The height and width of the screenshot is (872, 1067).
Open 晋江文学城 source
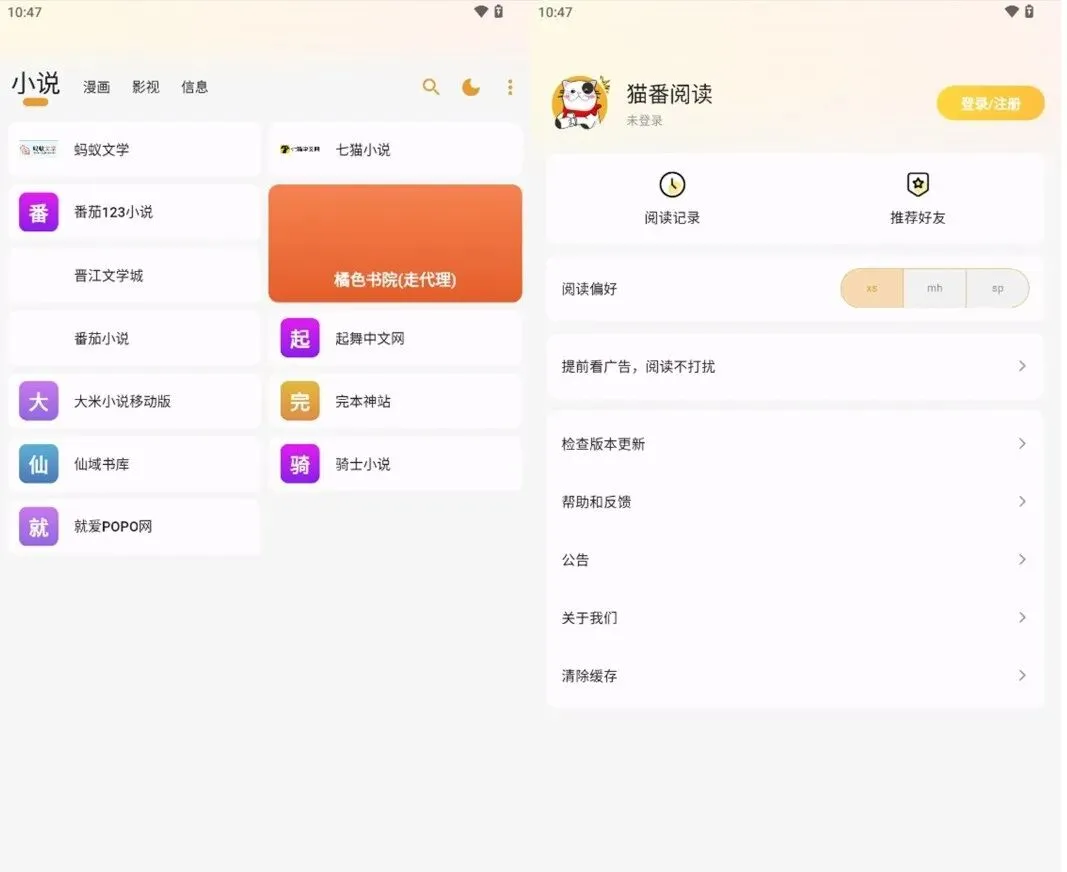134,275
